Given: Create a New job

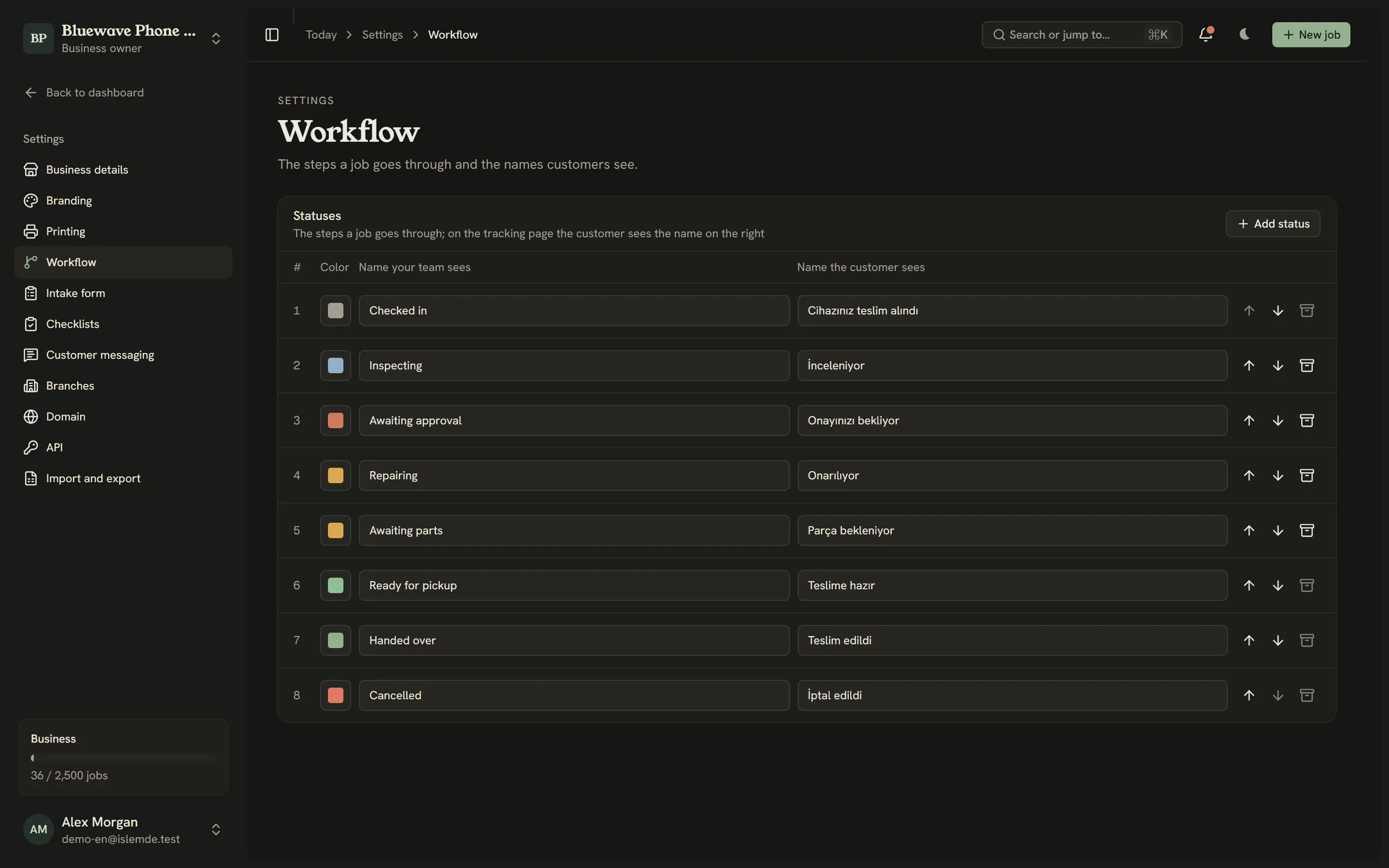Looking at the screenshot, I should click(x=1311, y=35).
